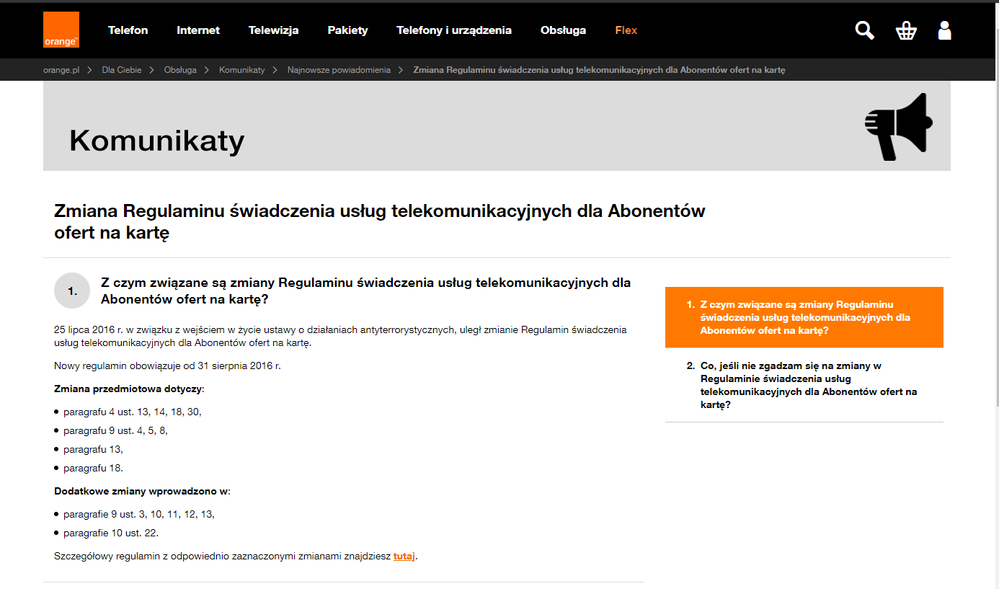Open the Internet menu
The height and width of the screenshot is (589, 999).
(198, 31)
